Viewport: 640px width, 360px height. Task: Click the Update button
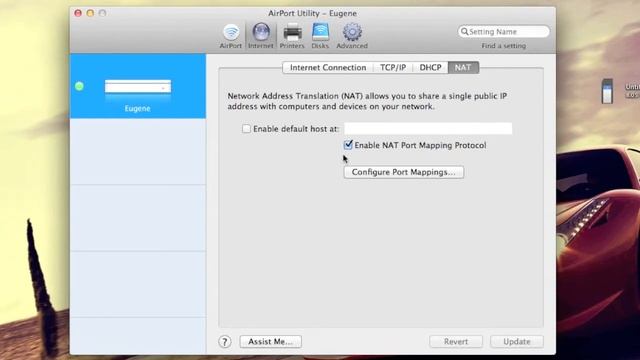click(517, 342)
